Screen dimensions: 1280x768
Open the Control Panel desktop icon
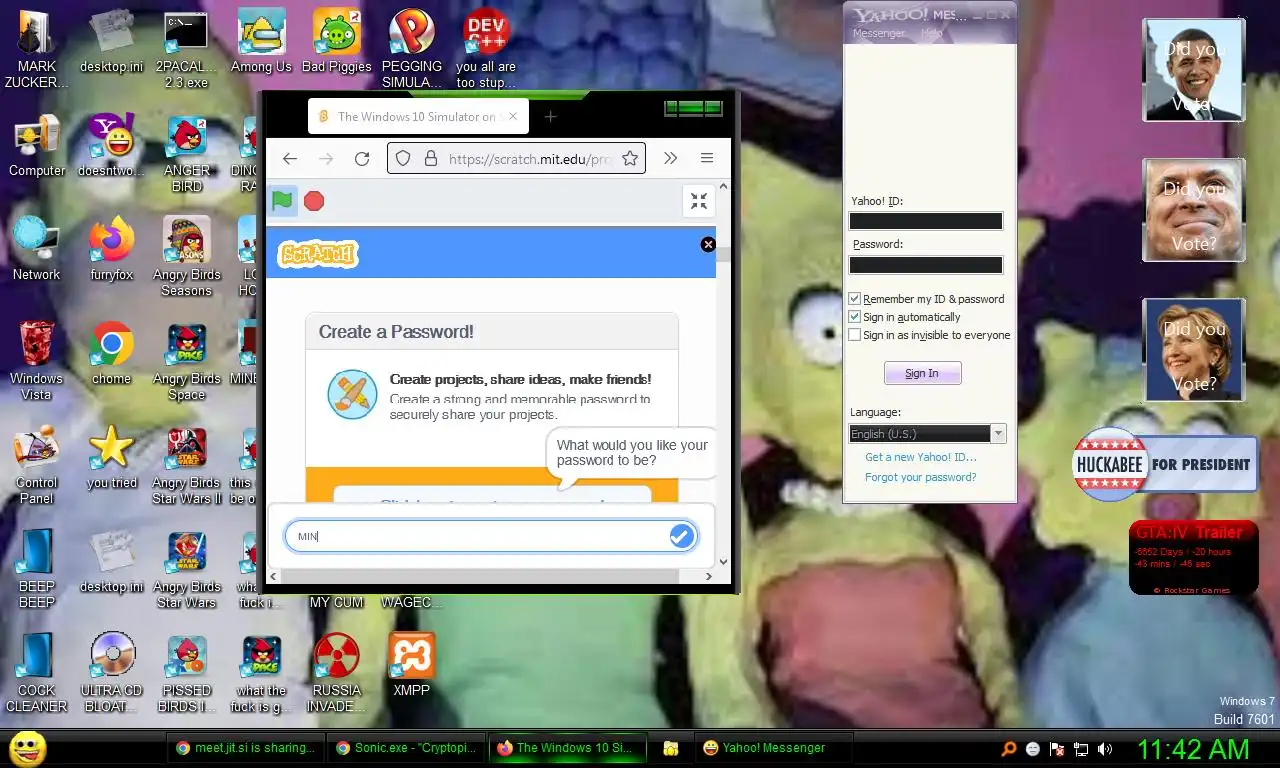pos(37,466)
